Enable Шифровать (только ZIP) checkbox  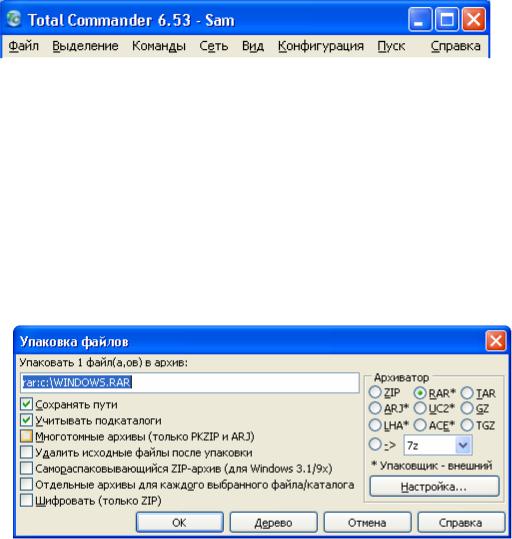pos(26,500)
